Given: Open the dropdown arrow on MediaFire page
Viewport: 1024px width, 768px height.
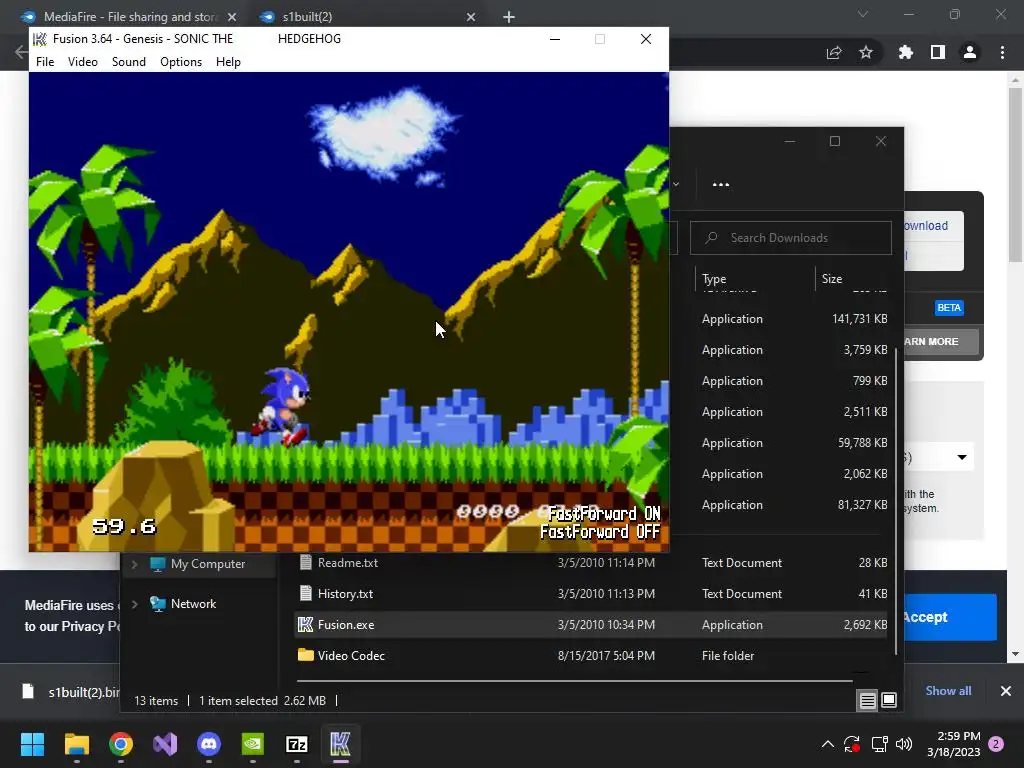Looking at the screenshot, I should click(962, 457).
